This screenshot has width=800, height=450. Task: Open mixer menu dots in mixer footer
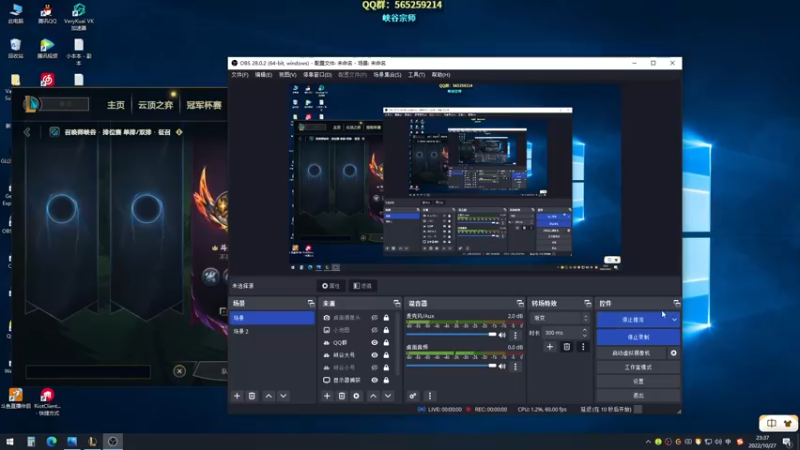[x=430, y=396]
